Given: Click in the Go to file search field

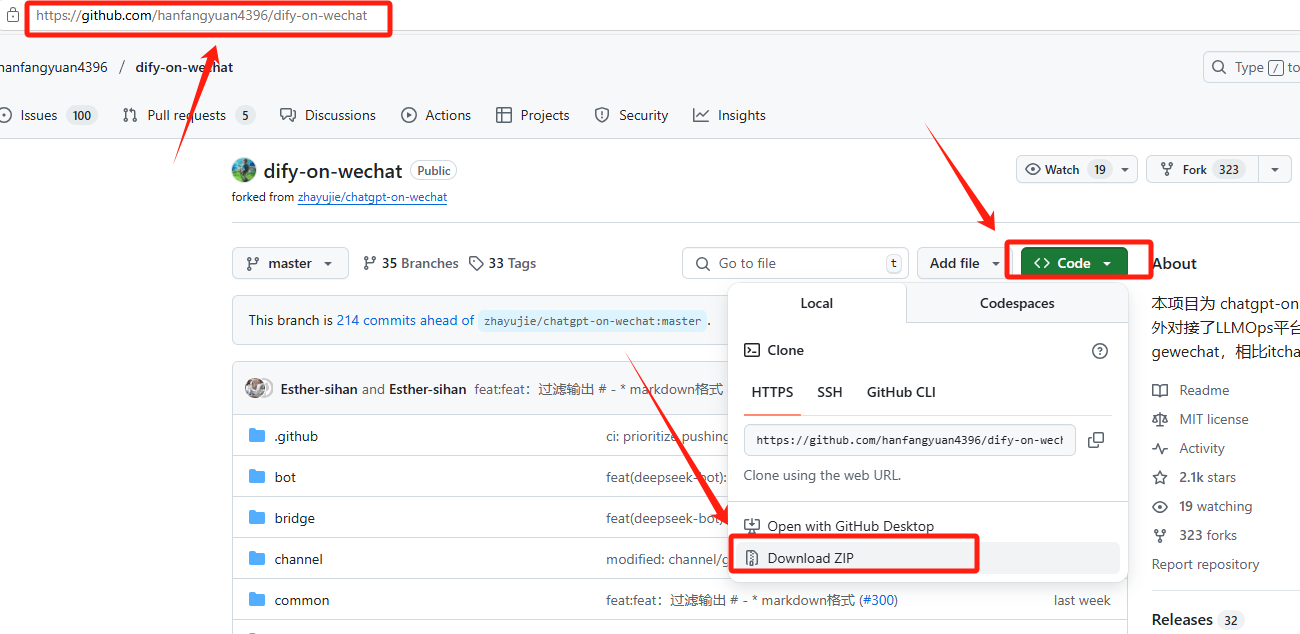Looking at the screenshot, I should click(795, 263).
